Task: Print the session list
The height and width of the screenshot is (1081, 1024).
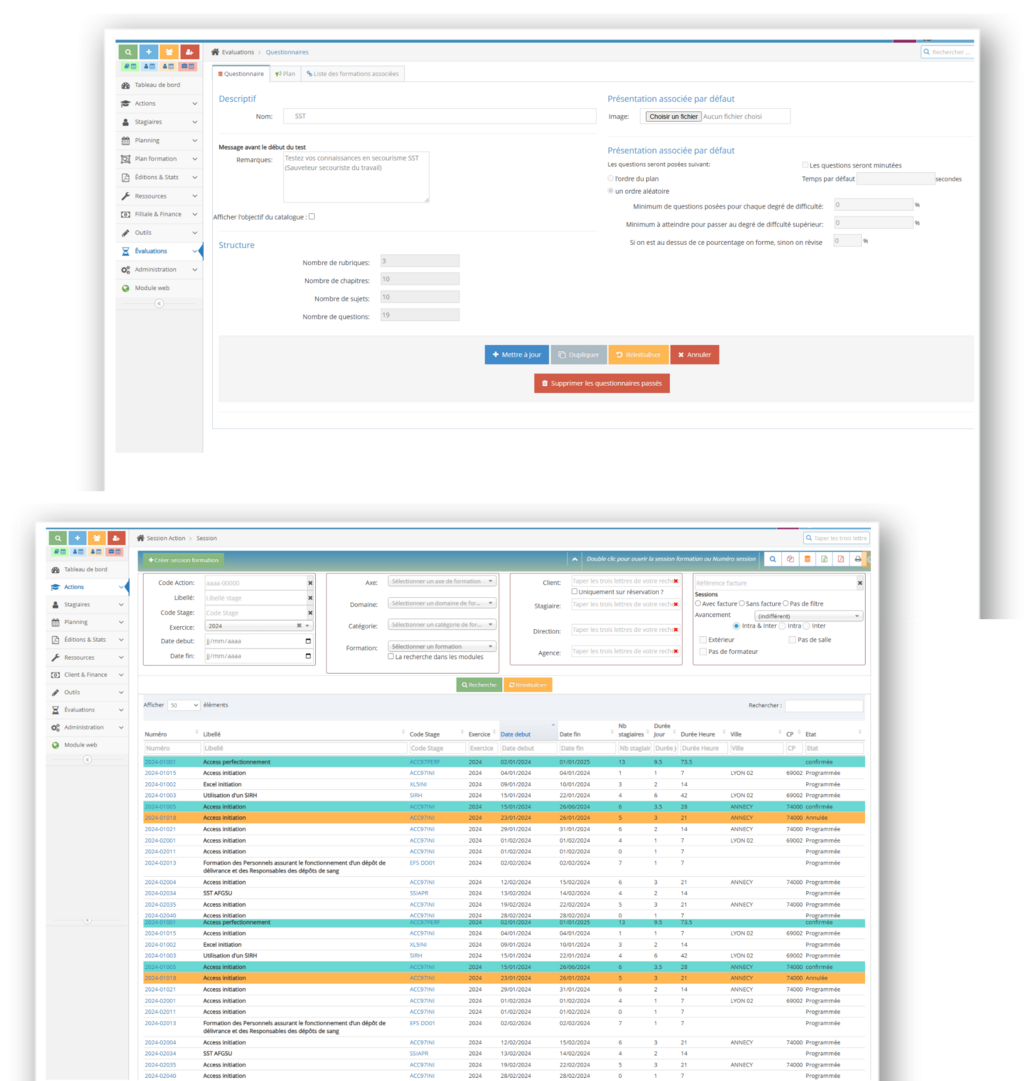Action: (857, 559)
